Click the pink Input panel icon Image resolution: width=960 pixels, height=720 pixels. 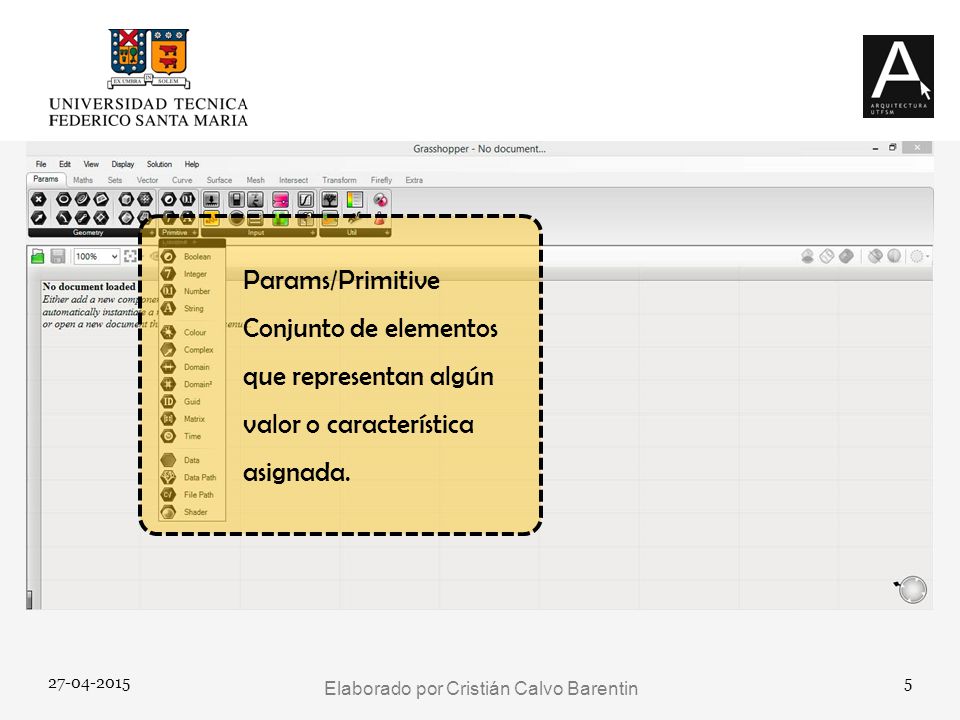coord(280,200)
